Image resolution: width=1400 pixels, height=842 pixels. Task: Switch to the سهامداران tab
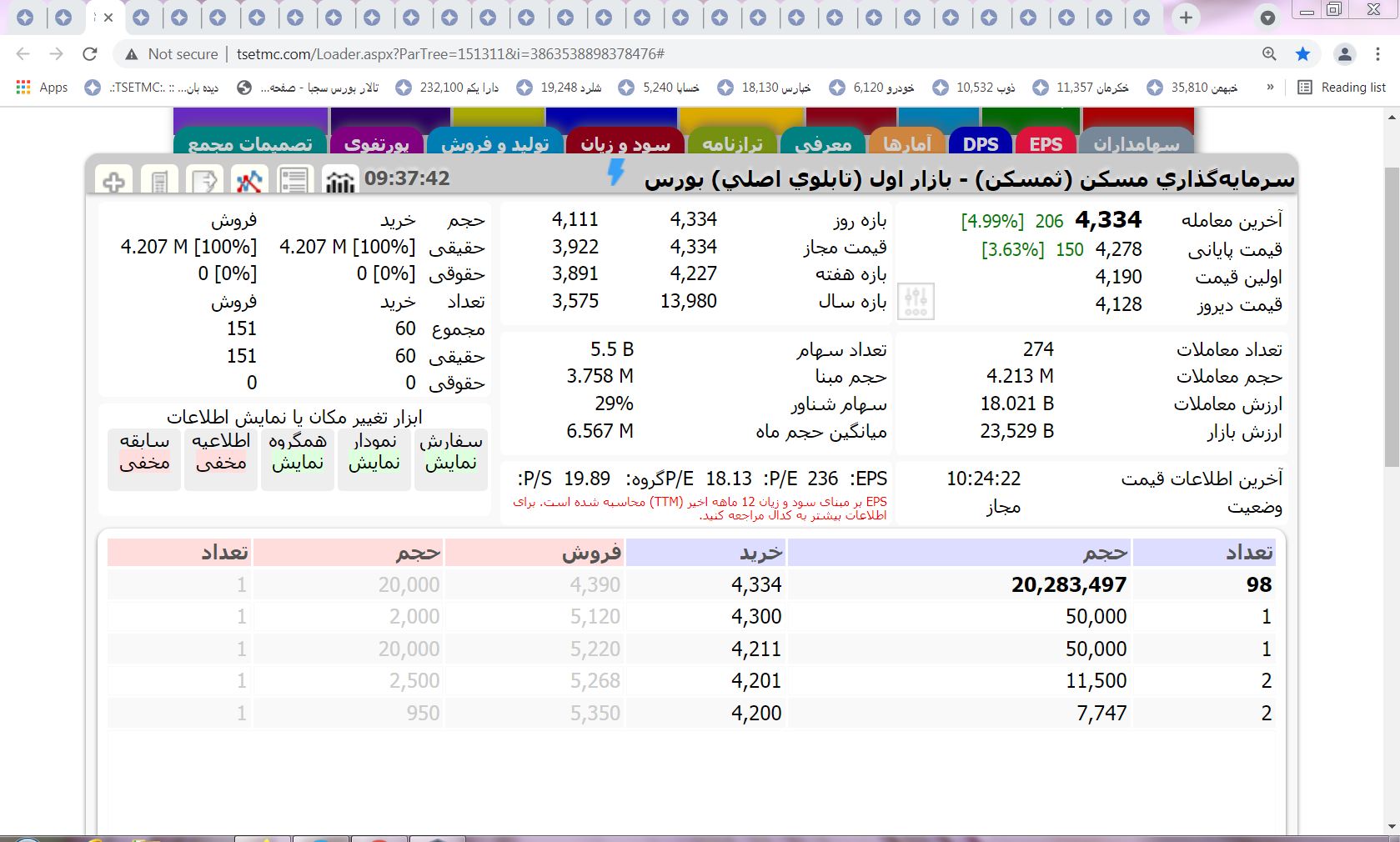click(1137, 143)
